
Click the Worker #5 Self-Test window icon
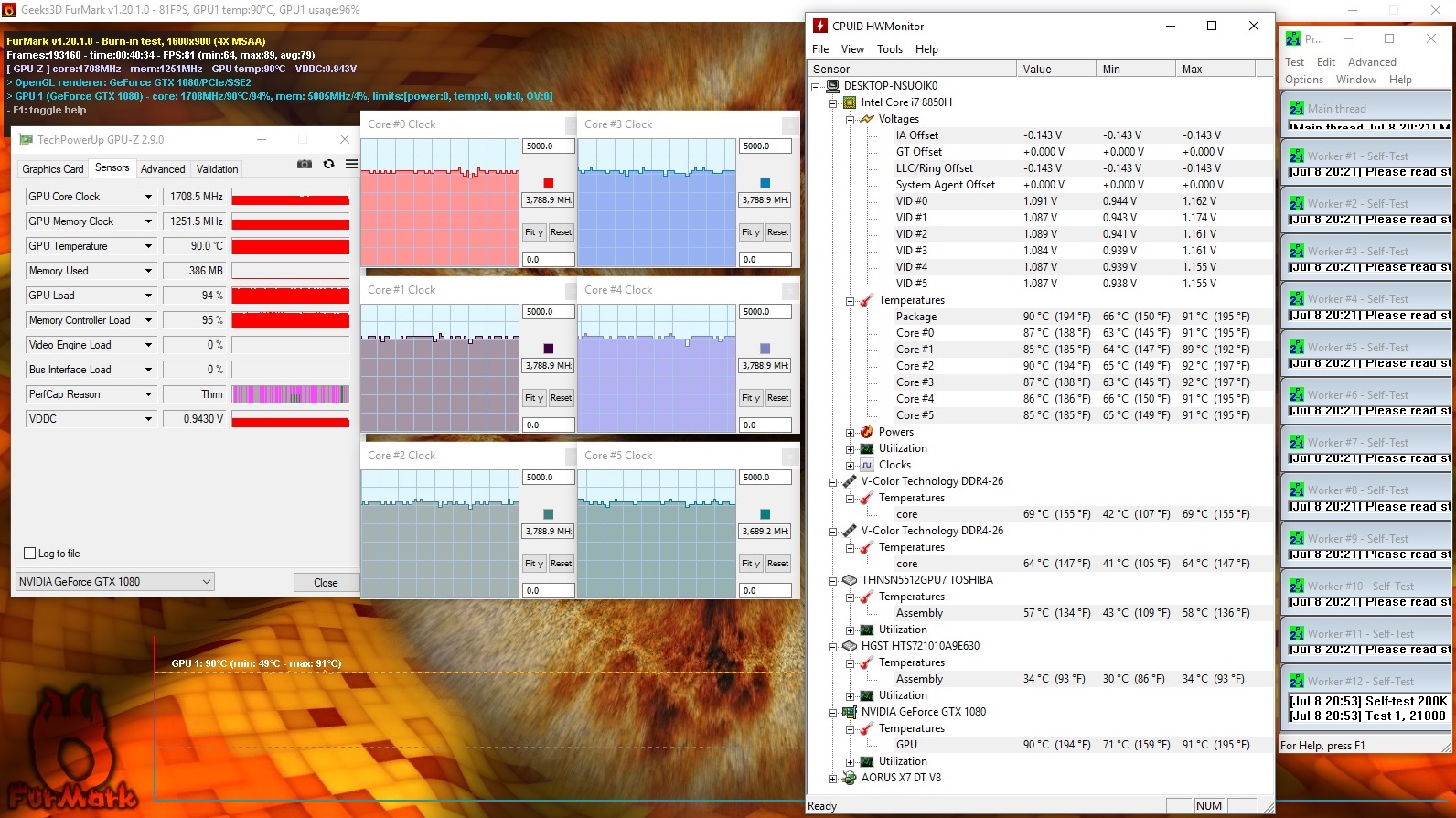(1297, 347)
